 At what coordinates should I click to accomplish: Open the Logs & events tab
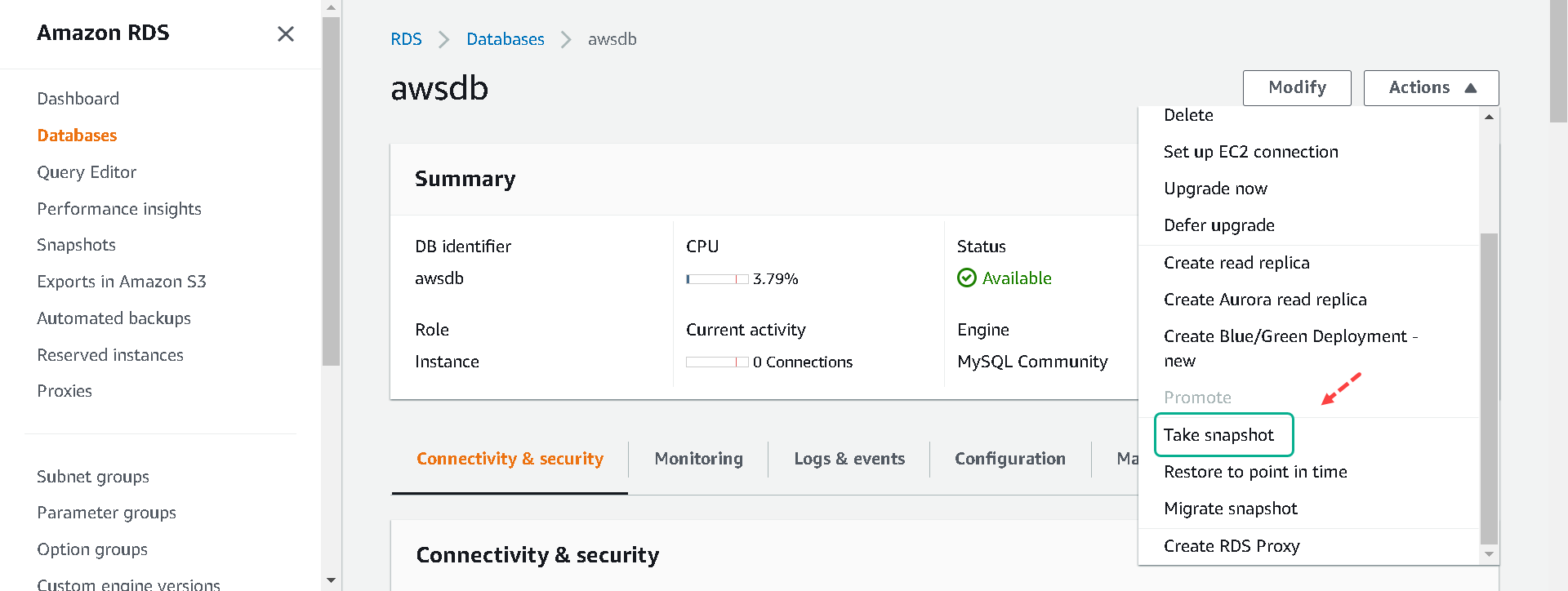point(849,459)
